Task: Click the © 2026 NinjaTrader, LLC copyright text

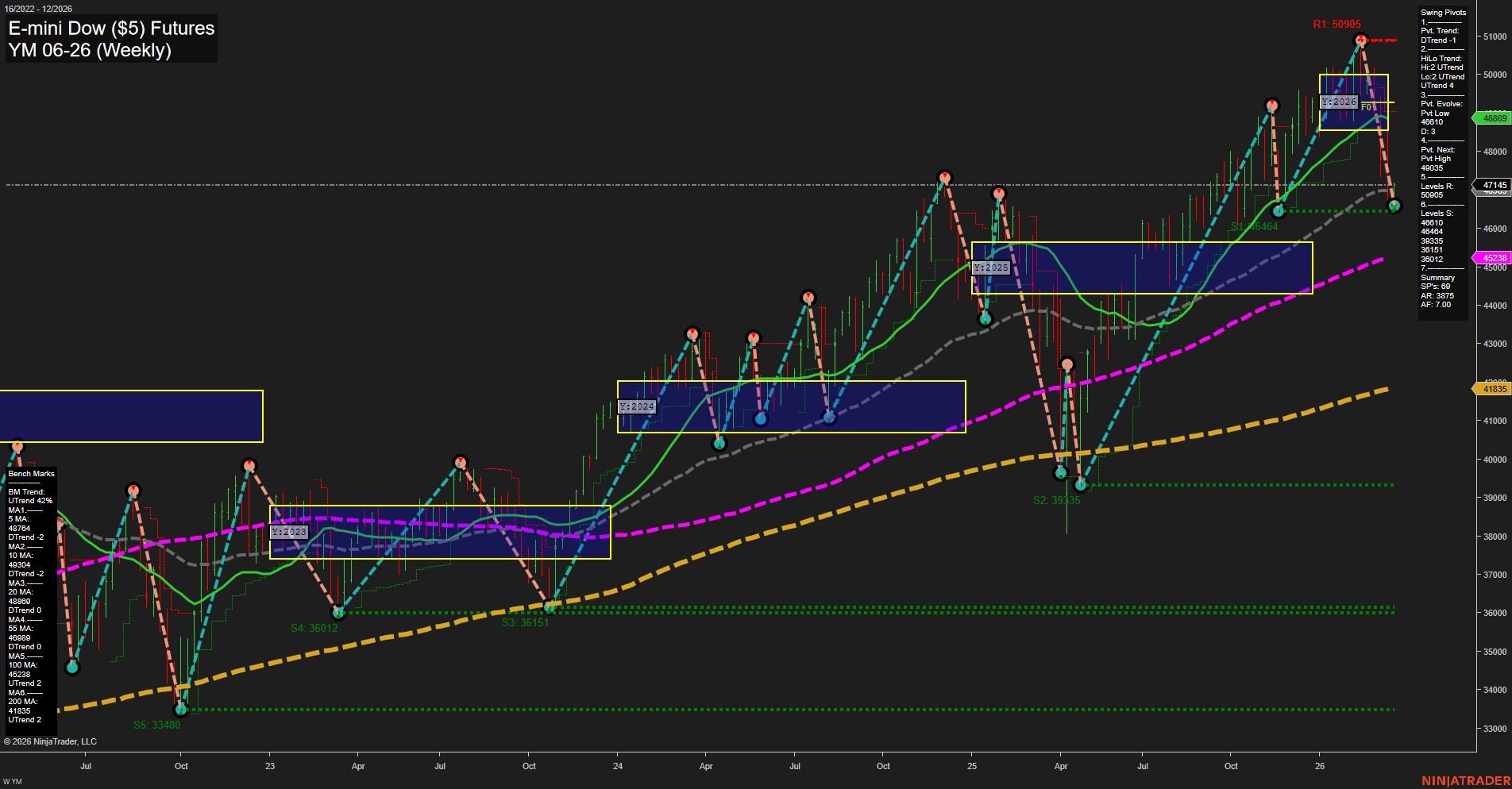Action: [52, 741]
